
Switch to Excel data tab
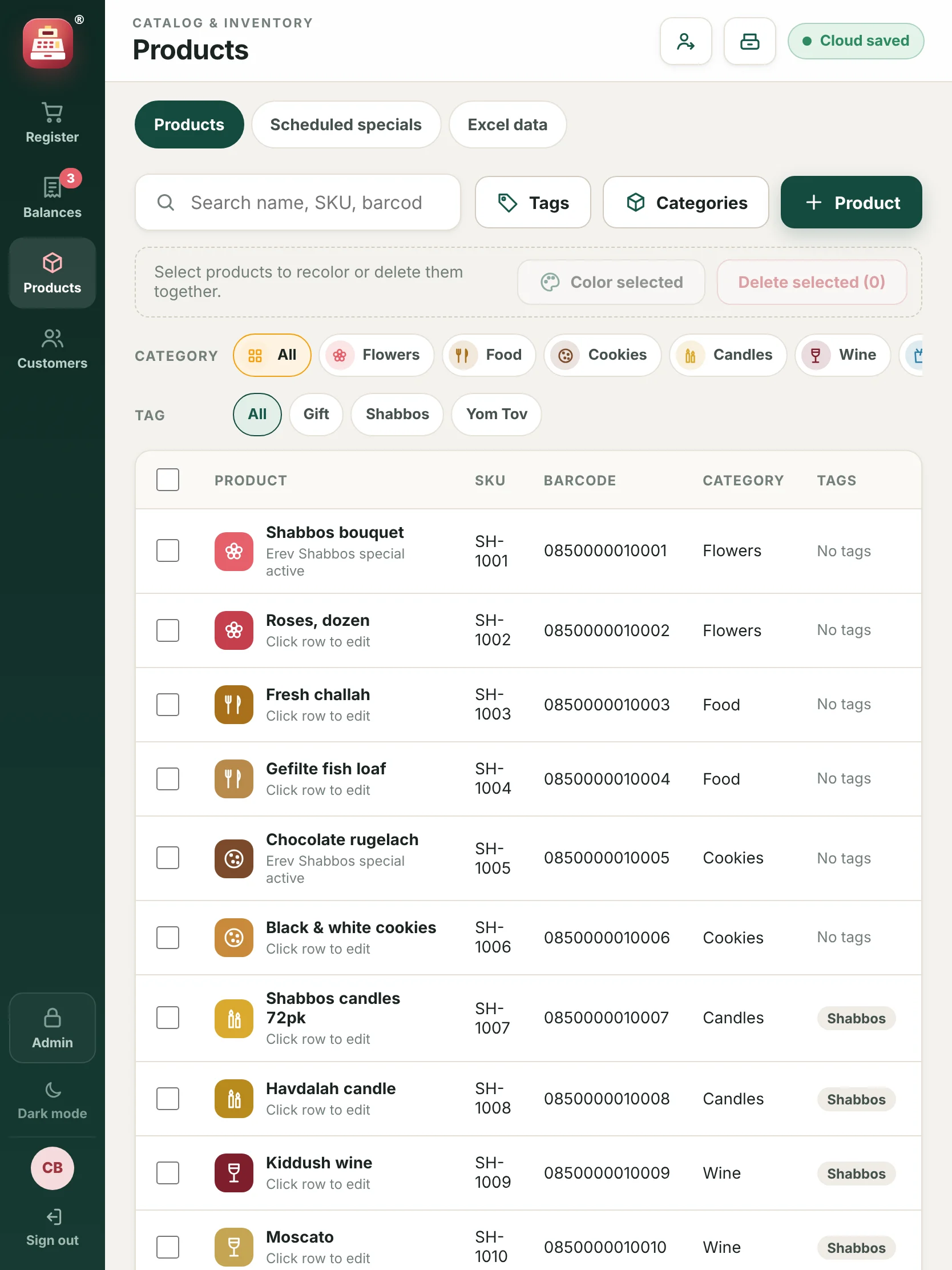tap(507, 124)
